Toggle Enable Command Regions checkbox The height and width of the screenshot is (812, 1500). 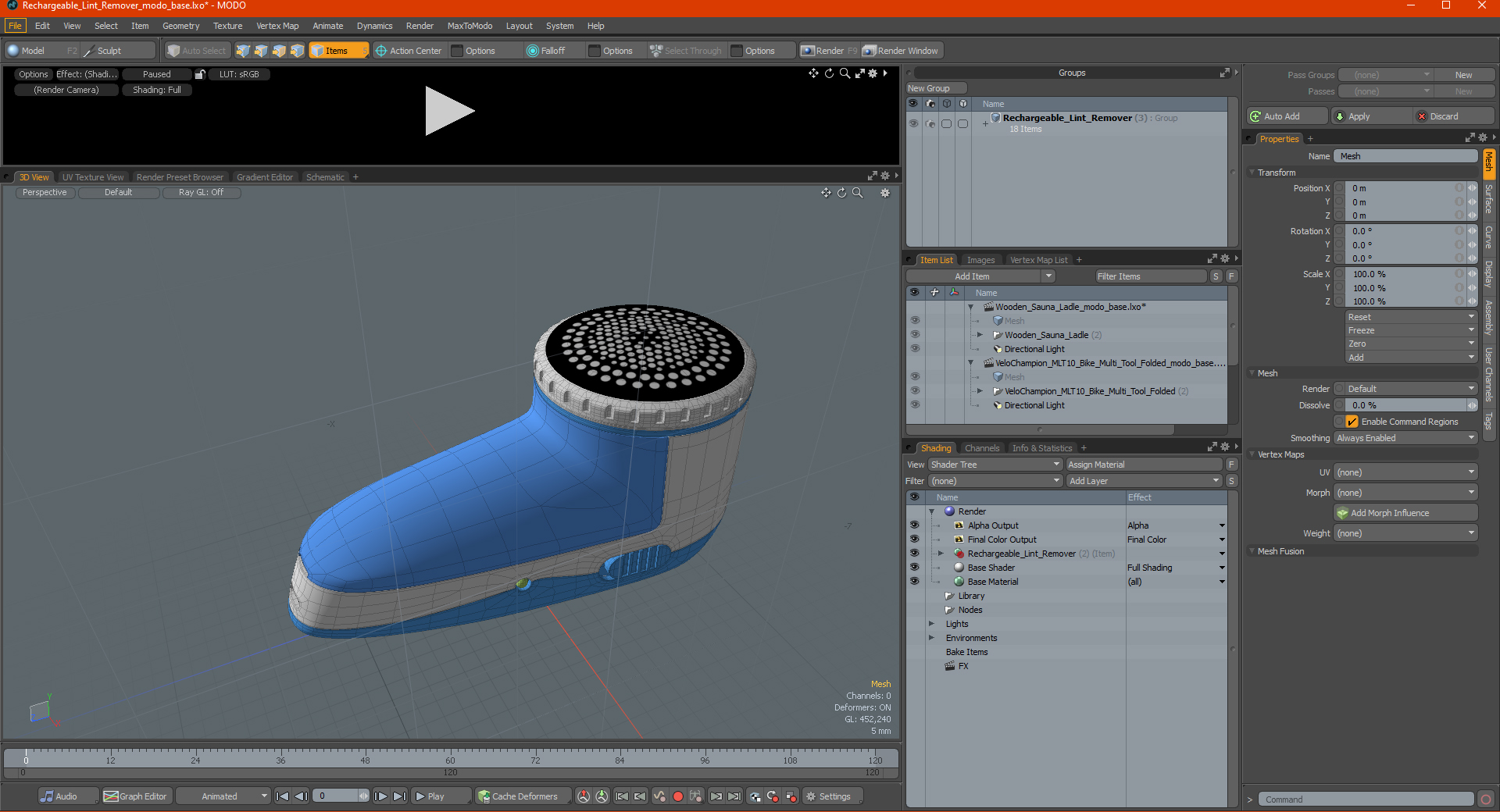1352,422
